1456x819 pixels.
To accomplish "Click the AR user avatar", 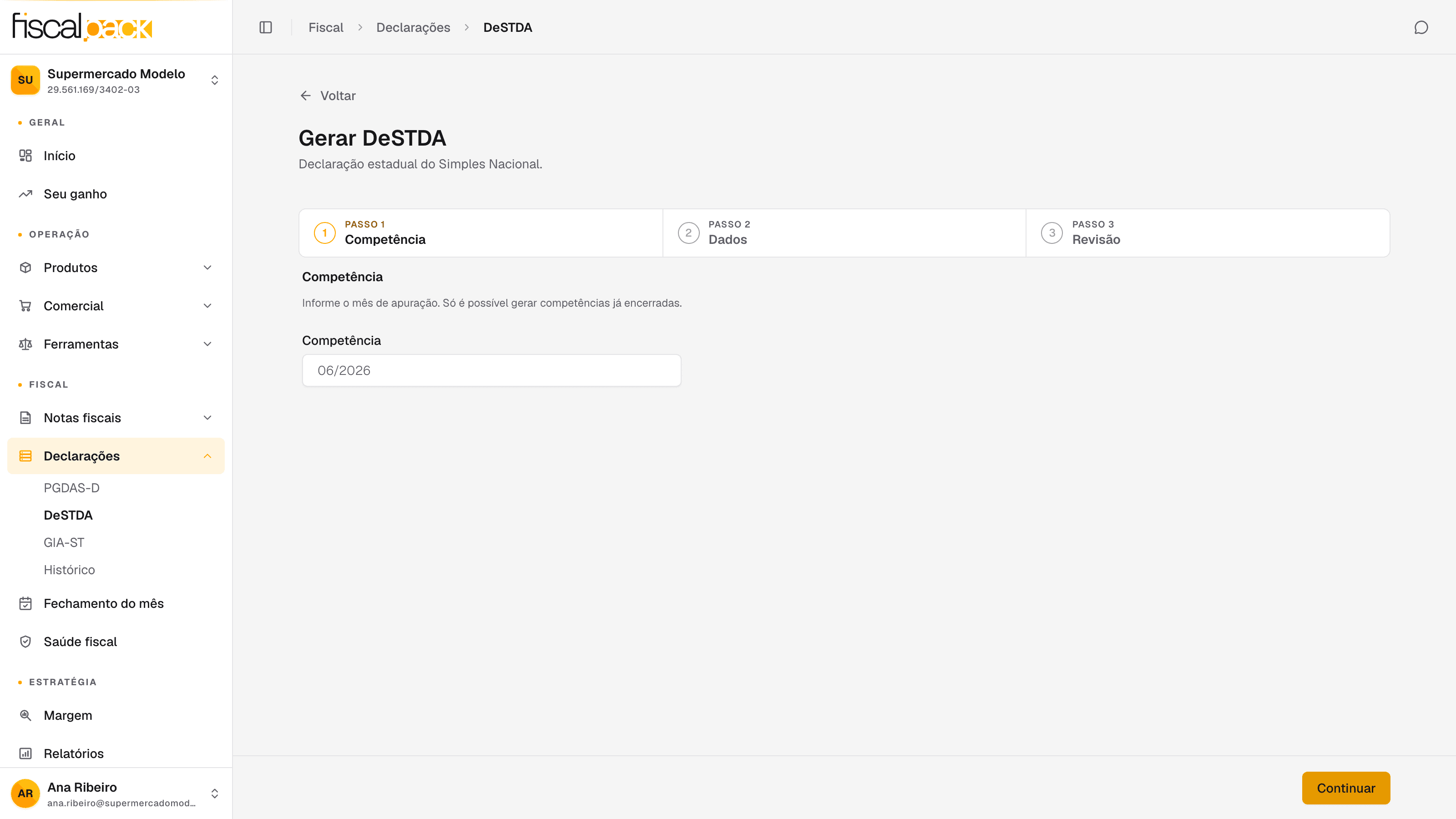I will 25,794.
